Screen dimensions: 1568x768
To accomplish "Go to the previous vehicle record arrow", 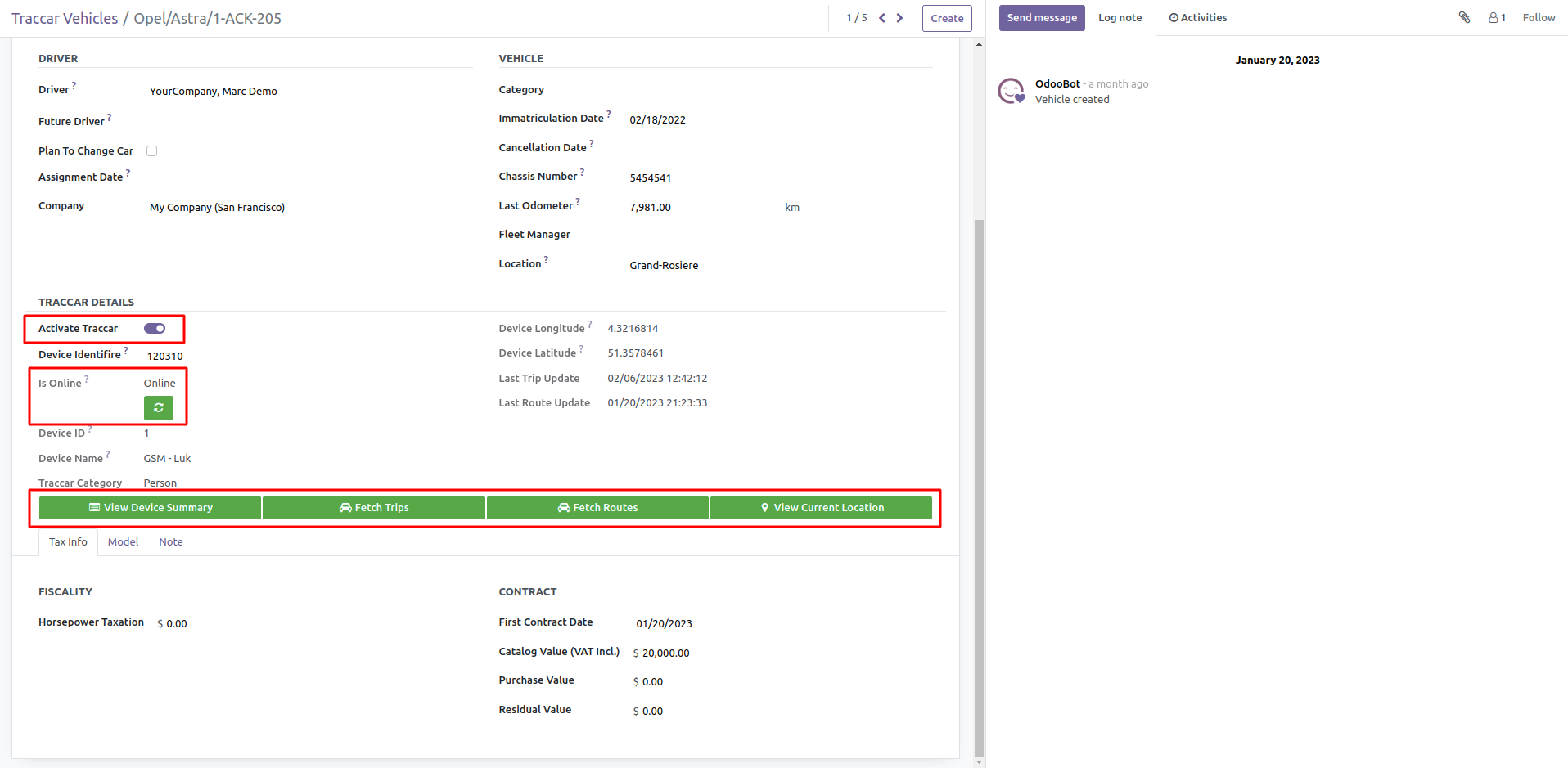I will (x=882, y=18).
